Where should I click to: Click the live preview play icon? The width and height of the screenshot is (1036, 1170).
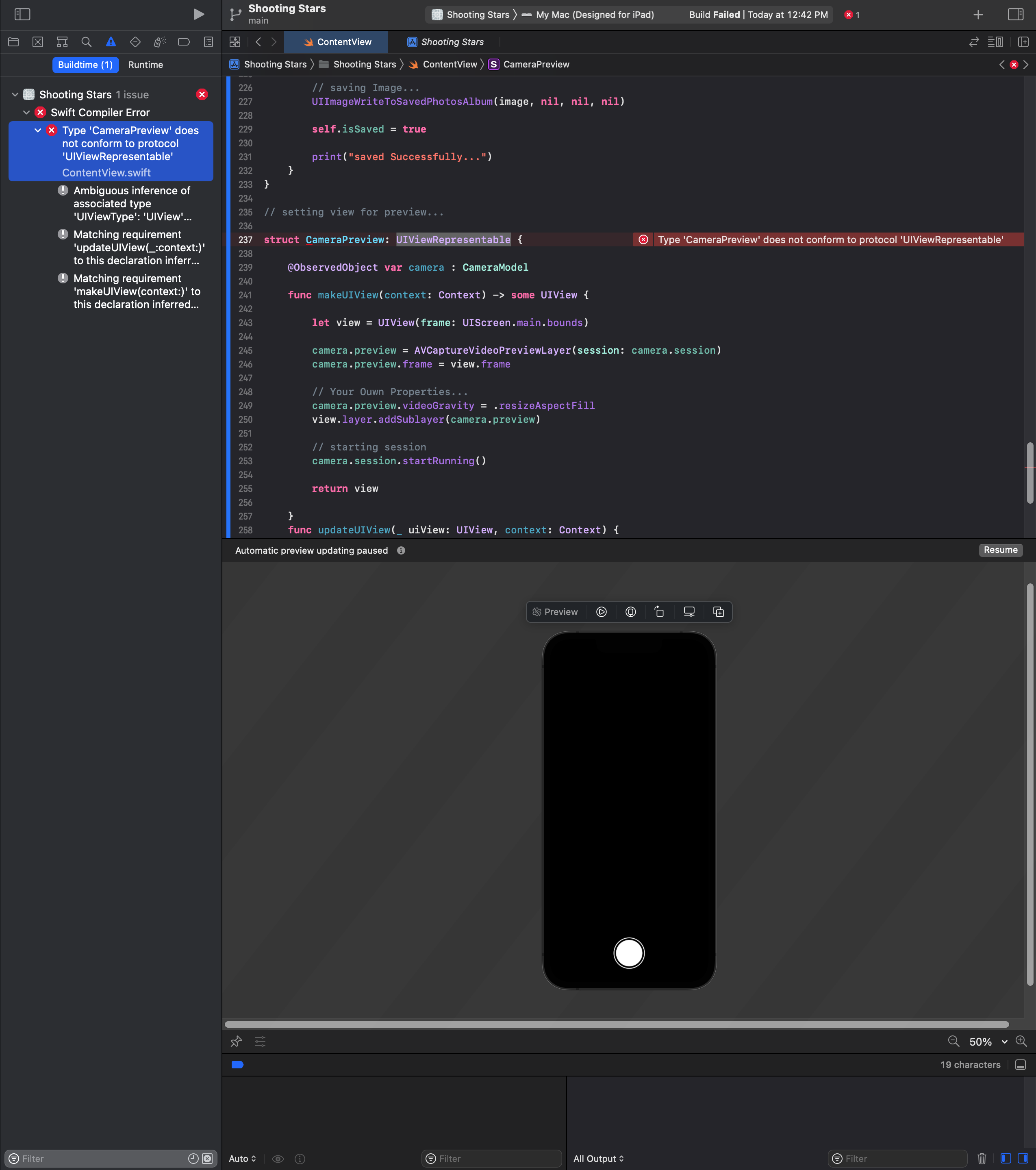pyautogui.click(x=601, y=612)
